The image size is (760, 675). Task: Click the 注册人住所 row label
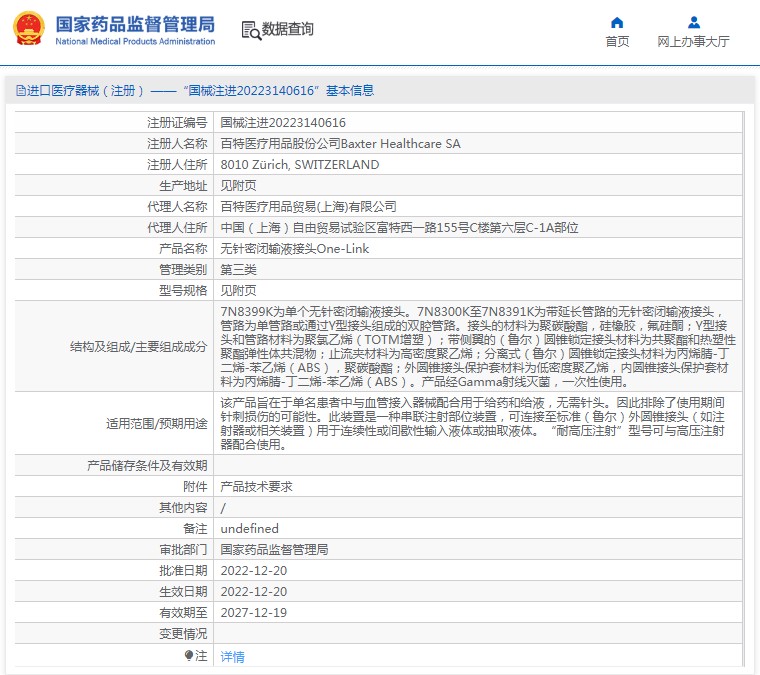pos(177,165)
